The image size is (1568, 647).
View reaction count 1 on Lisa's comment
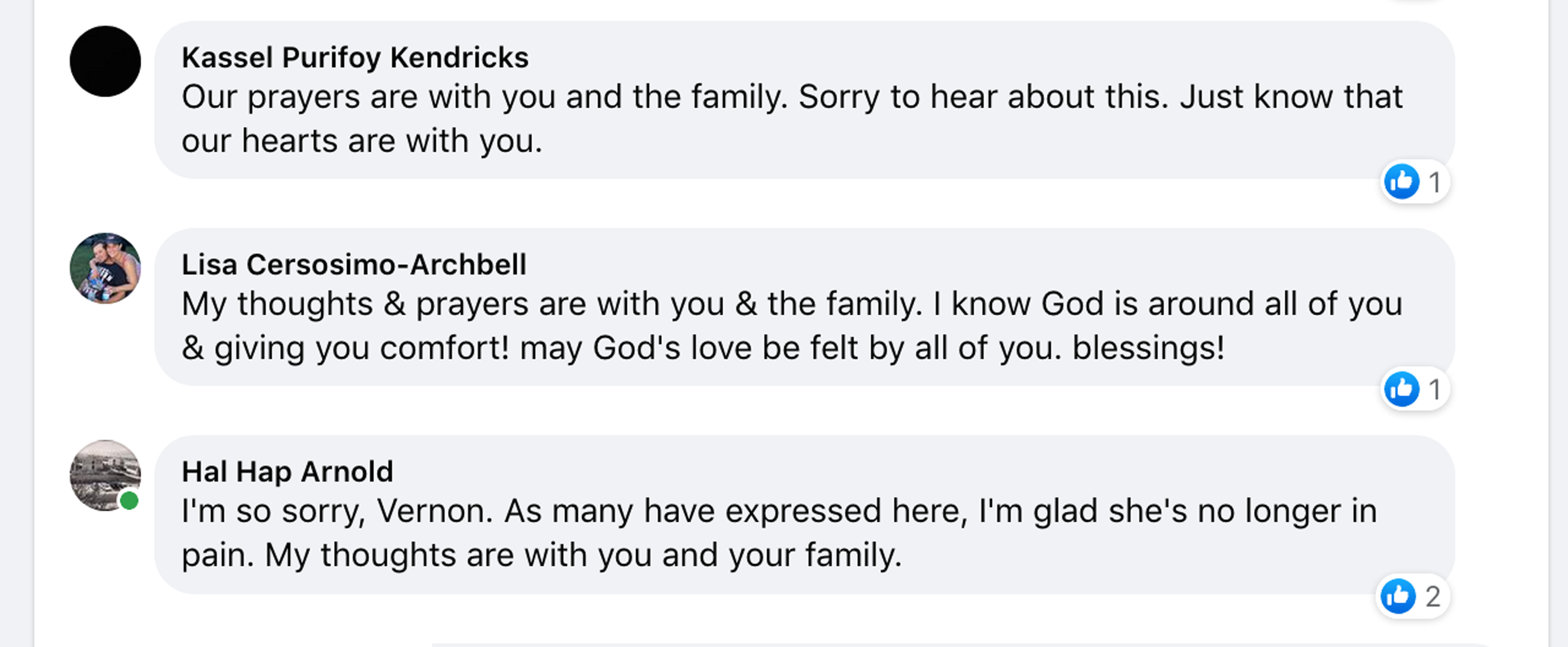(x=1435, y=389)
